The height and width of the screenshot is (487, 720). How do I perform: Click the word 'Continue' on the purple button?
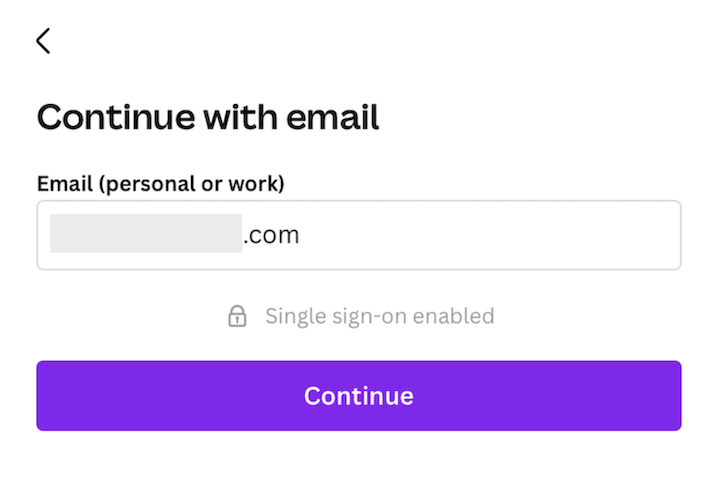(x=359, y=396)
